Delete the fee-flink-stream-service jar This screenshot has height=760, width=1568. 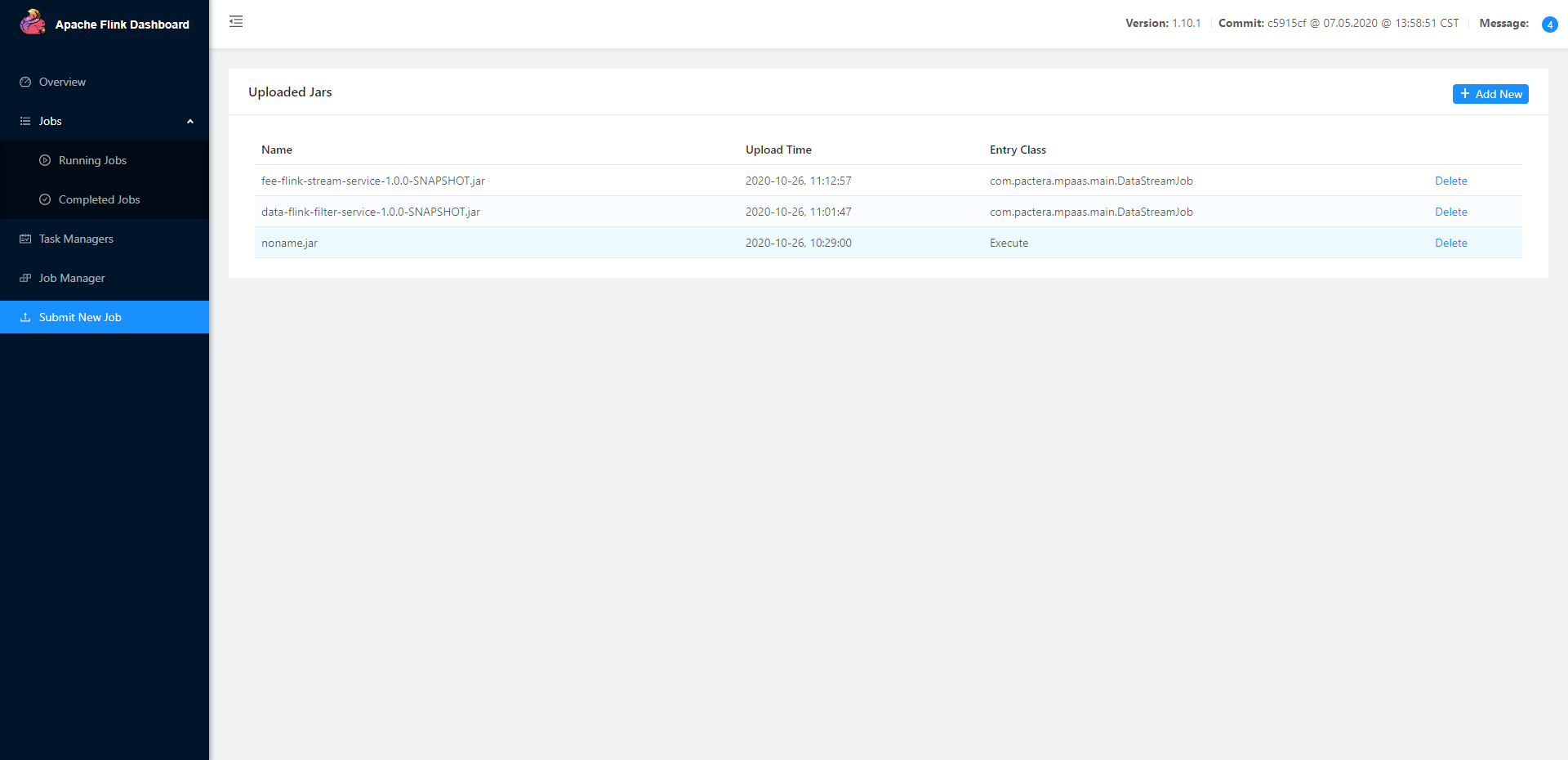1450,181
